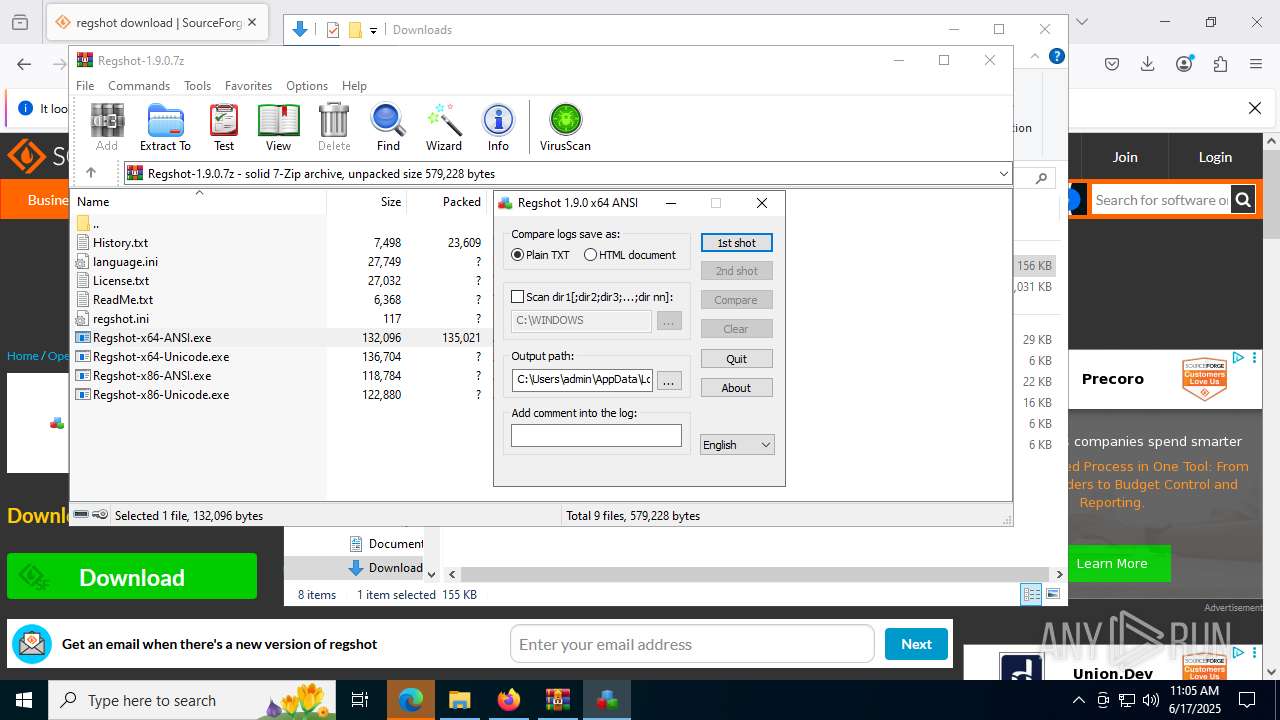The image size is (1280, 720).
Task: Close the Firefox notification bar
Action: 1254,108
